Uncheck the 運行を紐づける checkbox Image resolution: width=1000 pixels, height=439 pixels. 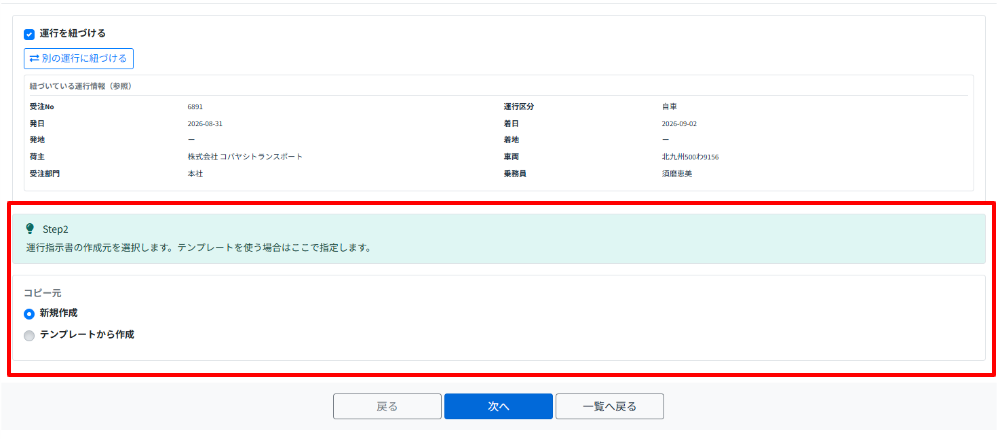pos(29,34)
